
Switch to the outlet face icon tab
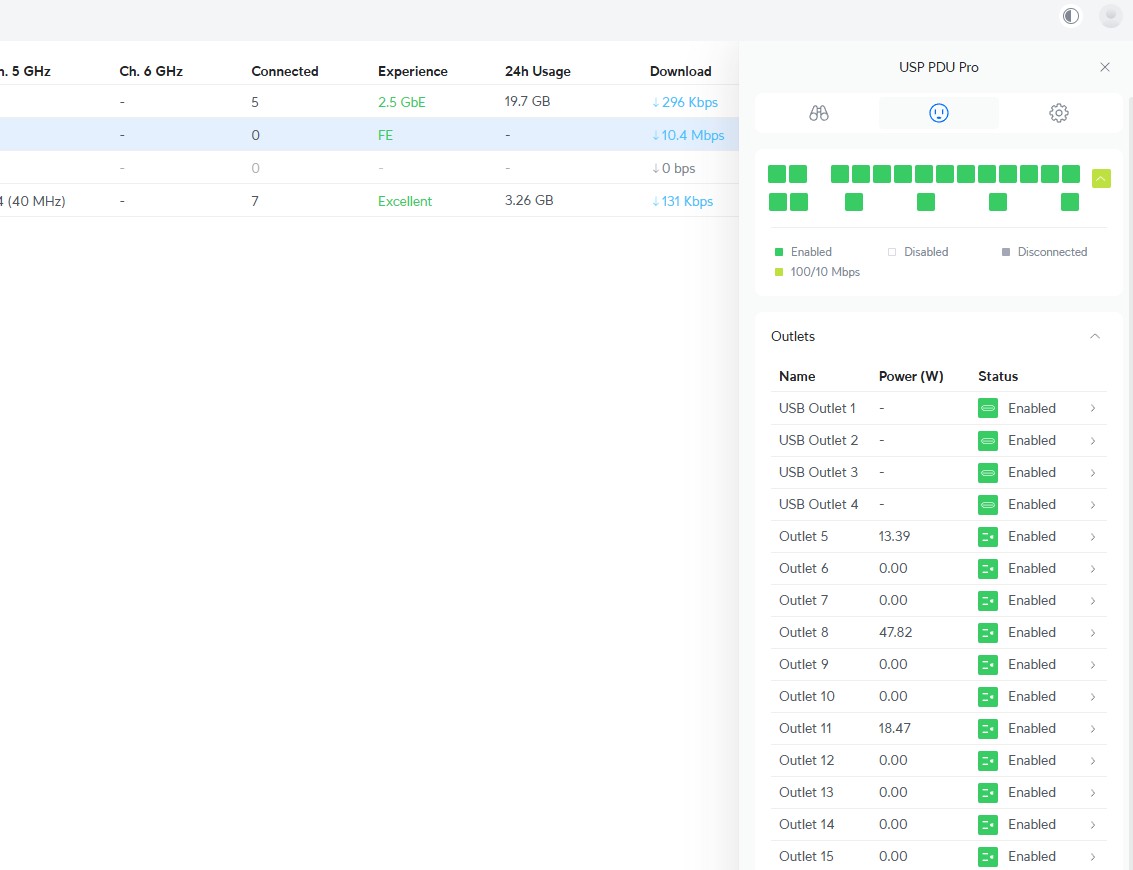coord(938,113)
